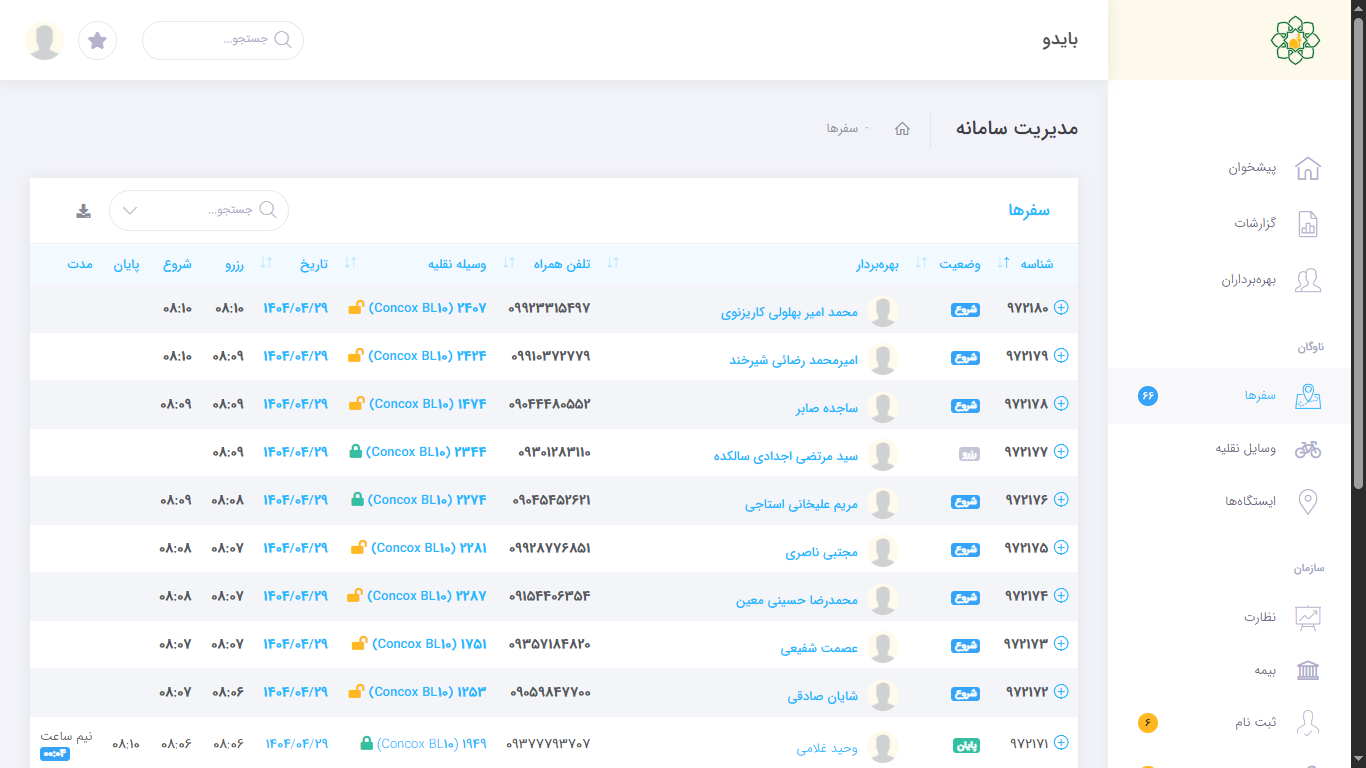
Task: Click the unlocked padlock icon for vehicle 2407
Action: pyautogui.click(x=355, y=308)
